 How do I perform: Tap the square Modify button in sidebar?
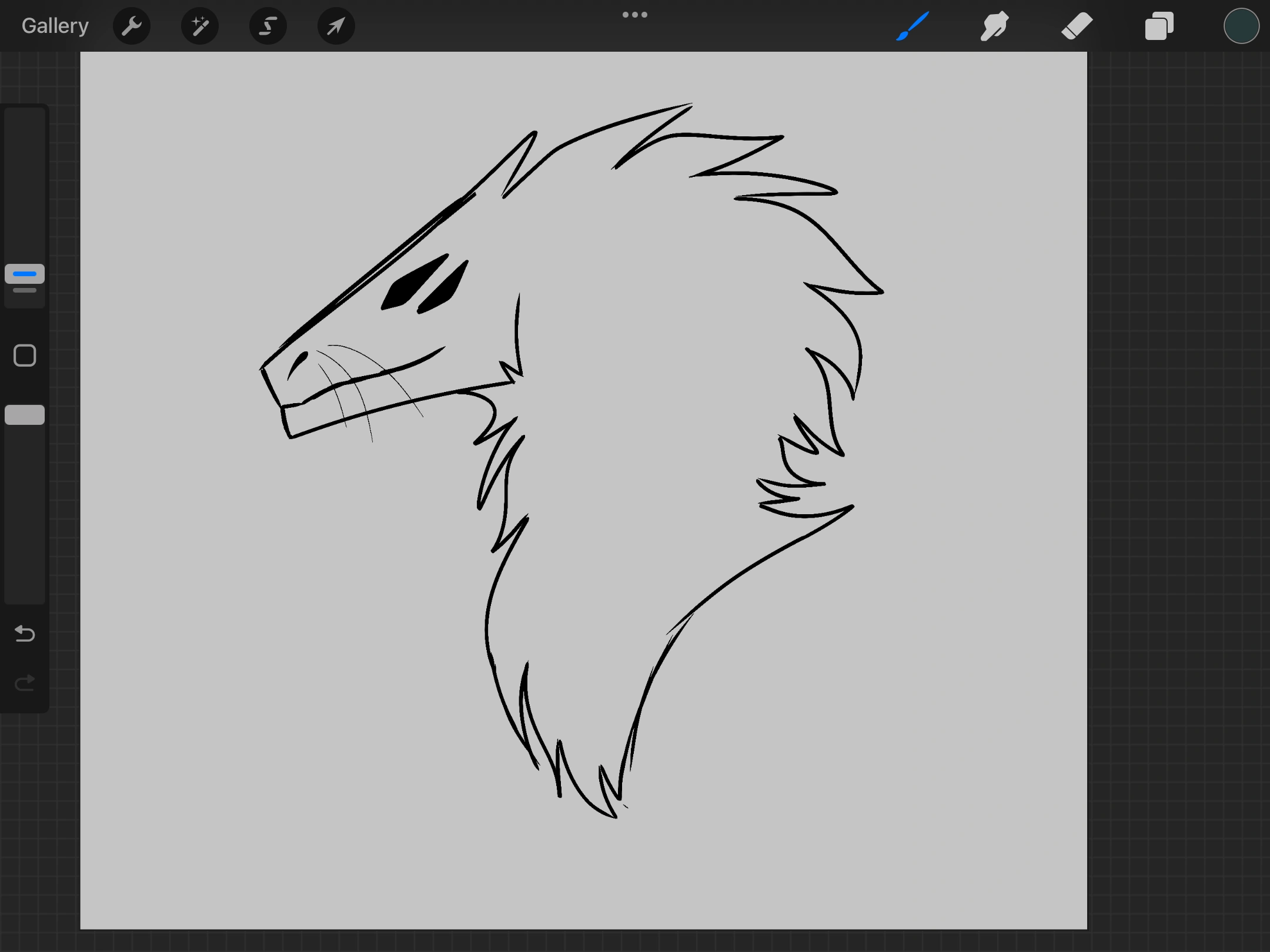point(25,356)
